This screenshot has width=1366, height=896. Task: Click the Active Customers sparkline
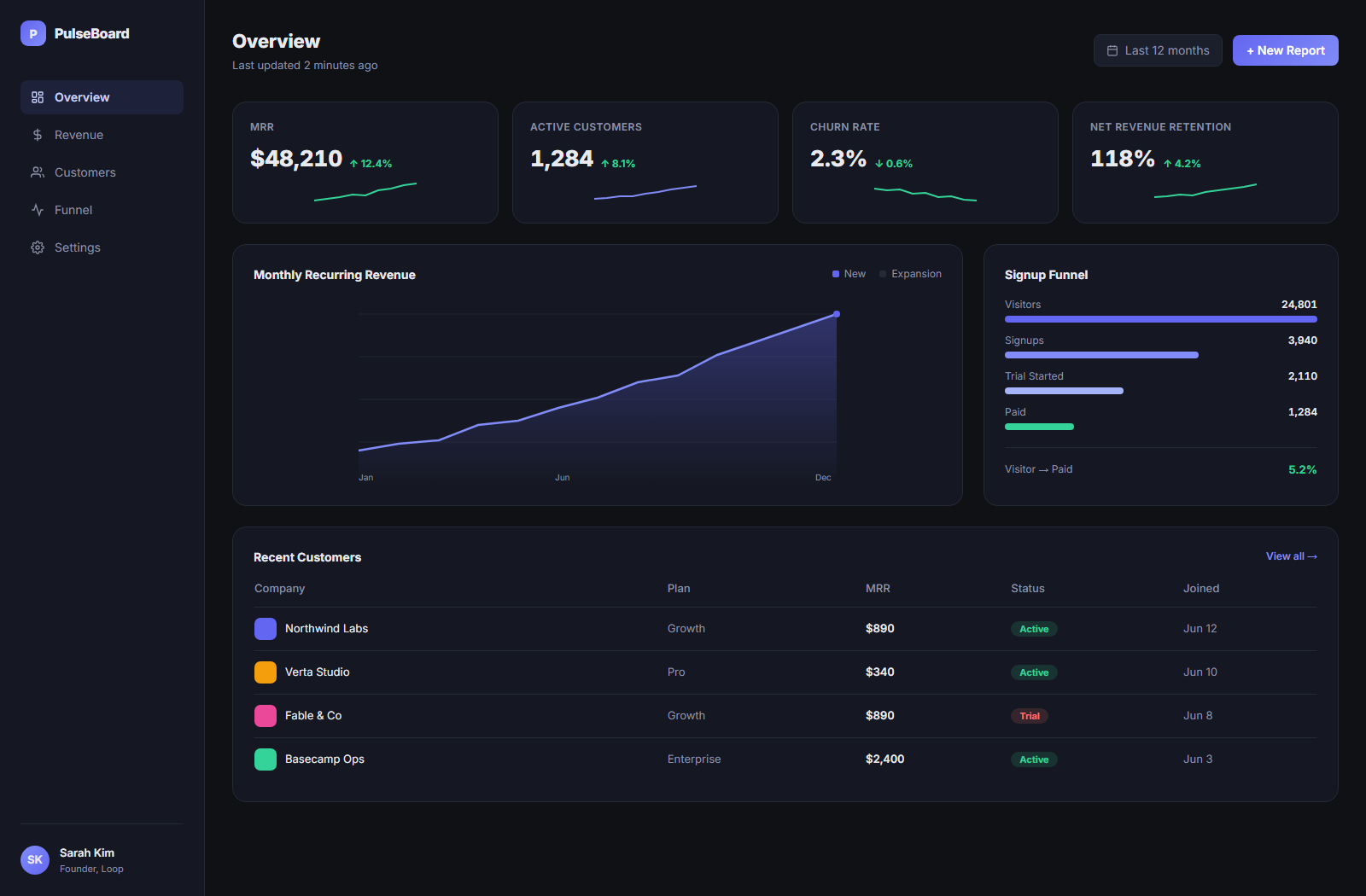tap(645, 193)
